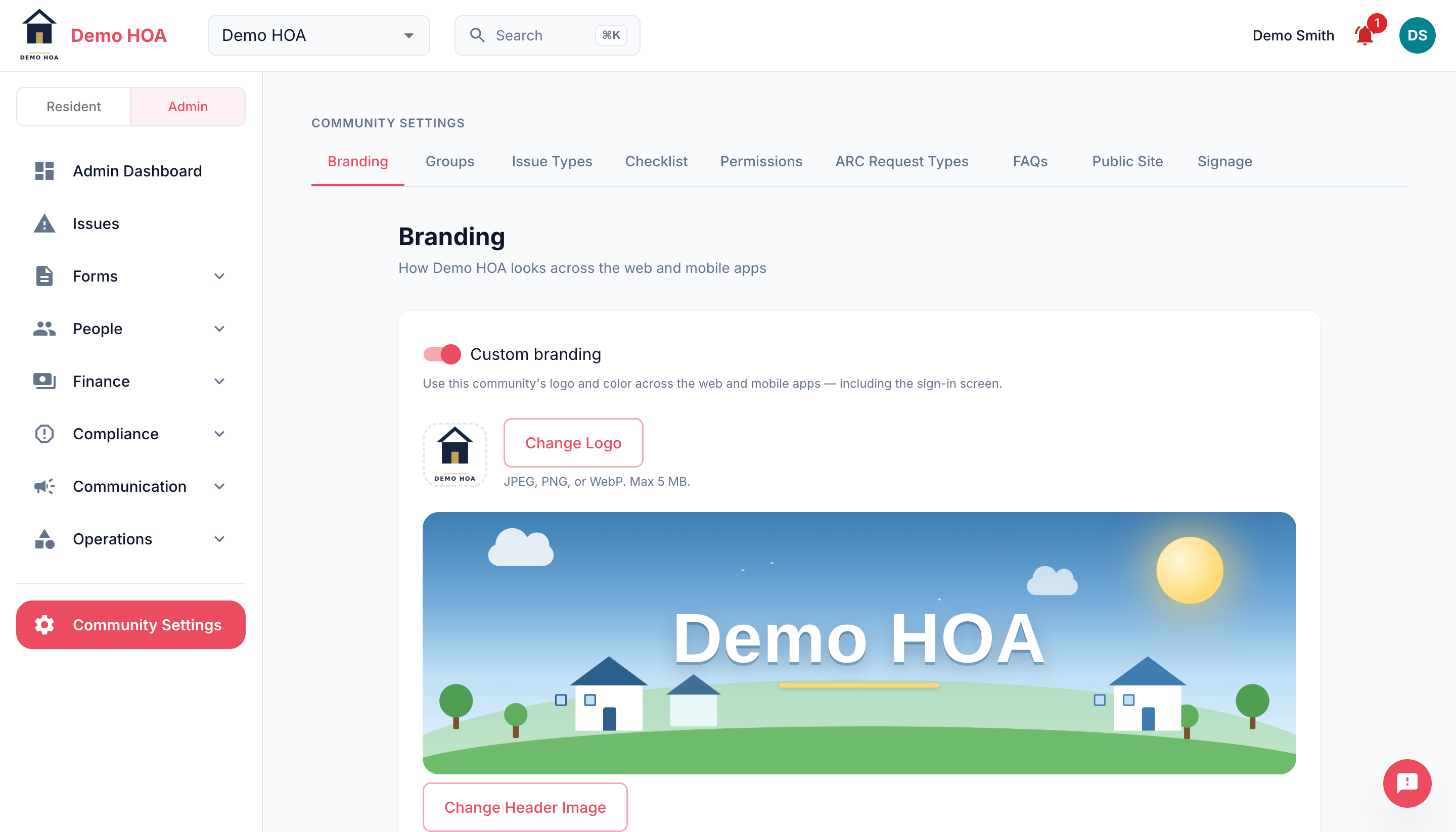Open the FAQs tab
1456x832 pixels.
point(1030,161)
